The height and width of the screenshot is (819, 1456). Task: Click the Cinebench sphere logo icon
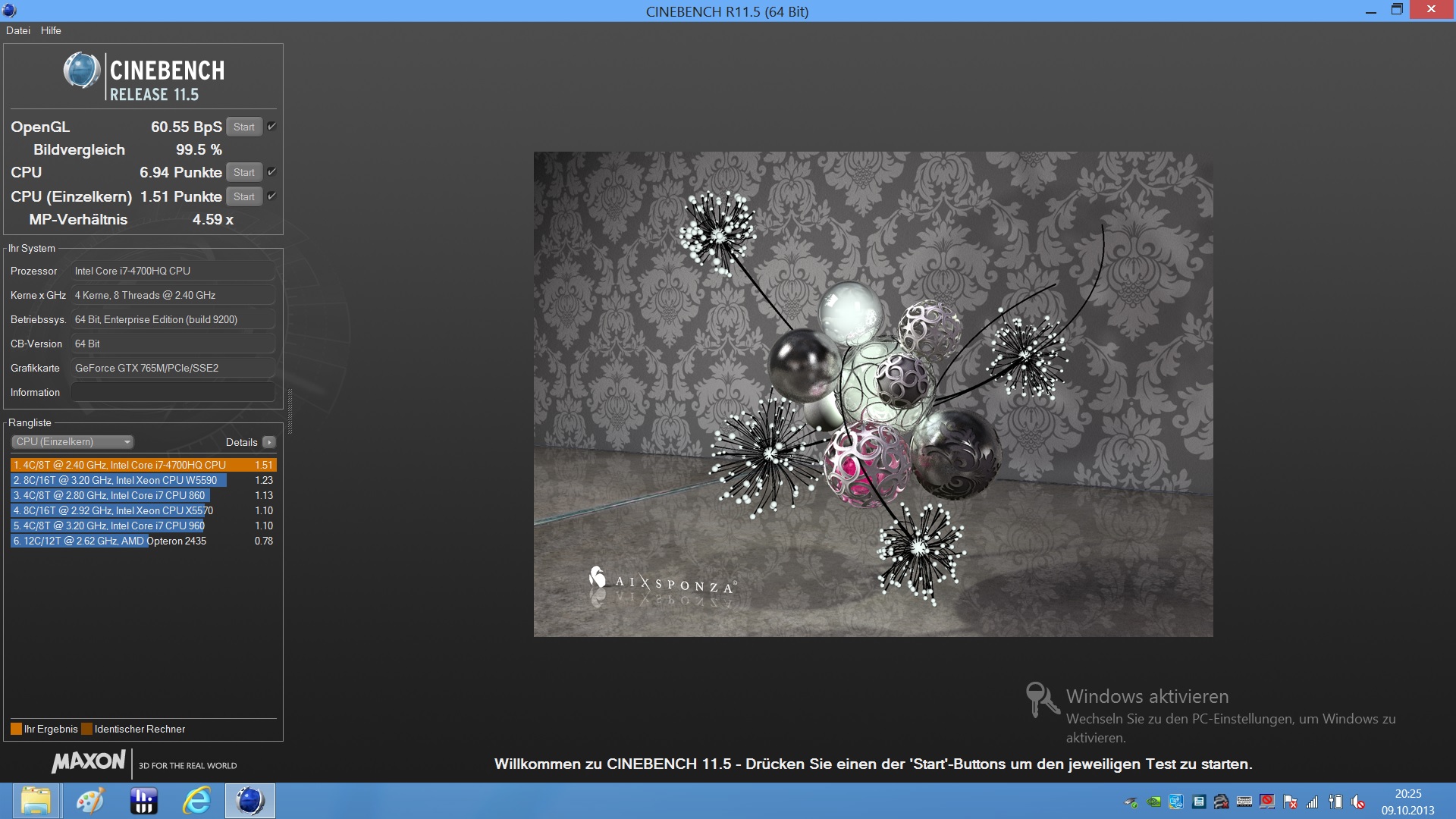[81, 71]
